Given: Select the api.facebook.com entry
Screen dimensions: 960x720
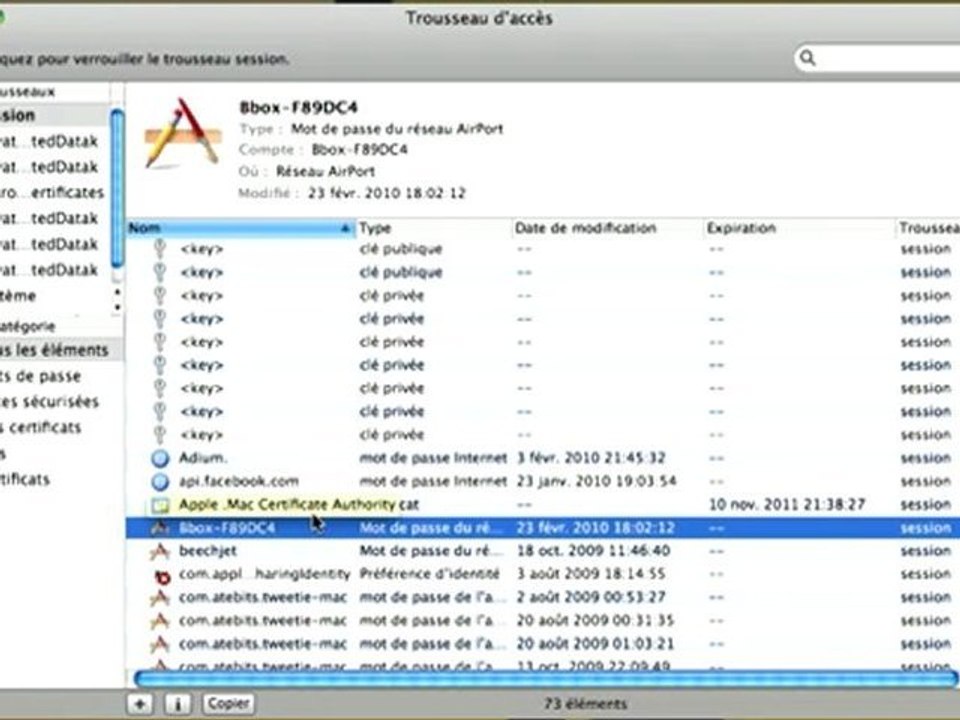Looking at the screenshot, I should pyautogui.click(x=239, y=481).
